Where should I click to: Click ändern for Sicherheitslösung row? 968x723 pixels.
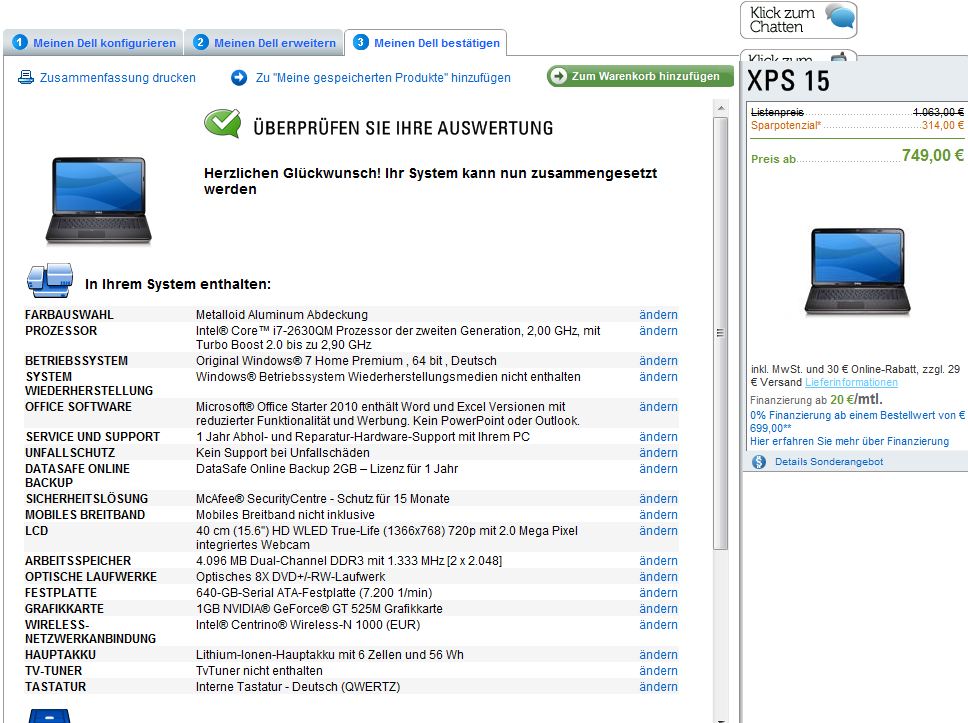click(658, 498)
